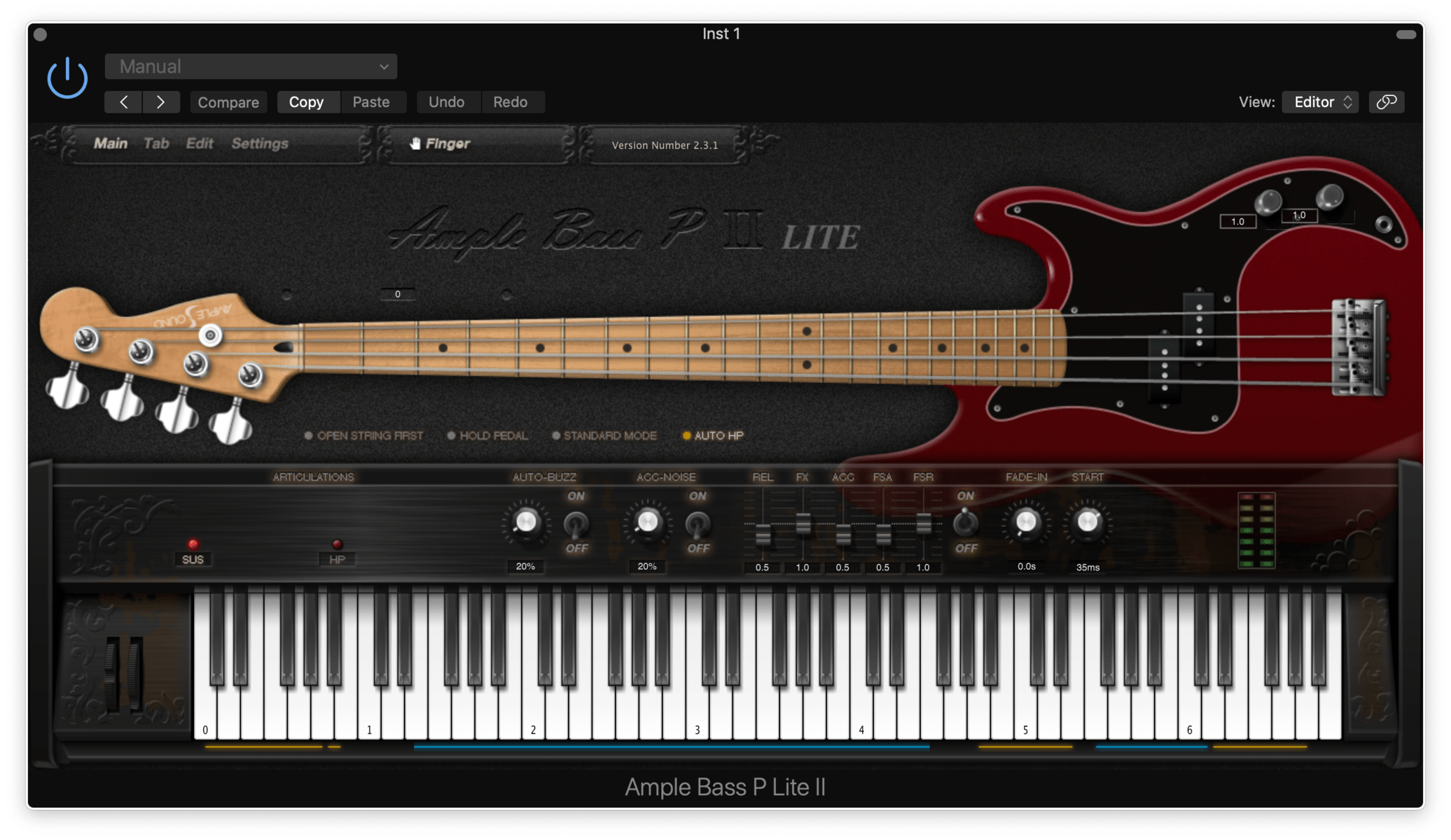Click the back navigation chevron arrow
1451x840 pixels.
[124, 101]
